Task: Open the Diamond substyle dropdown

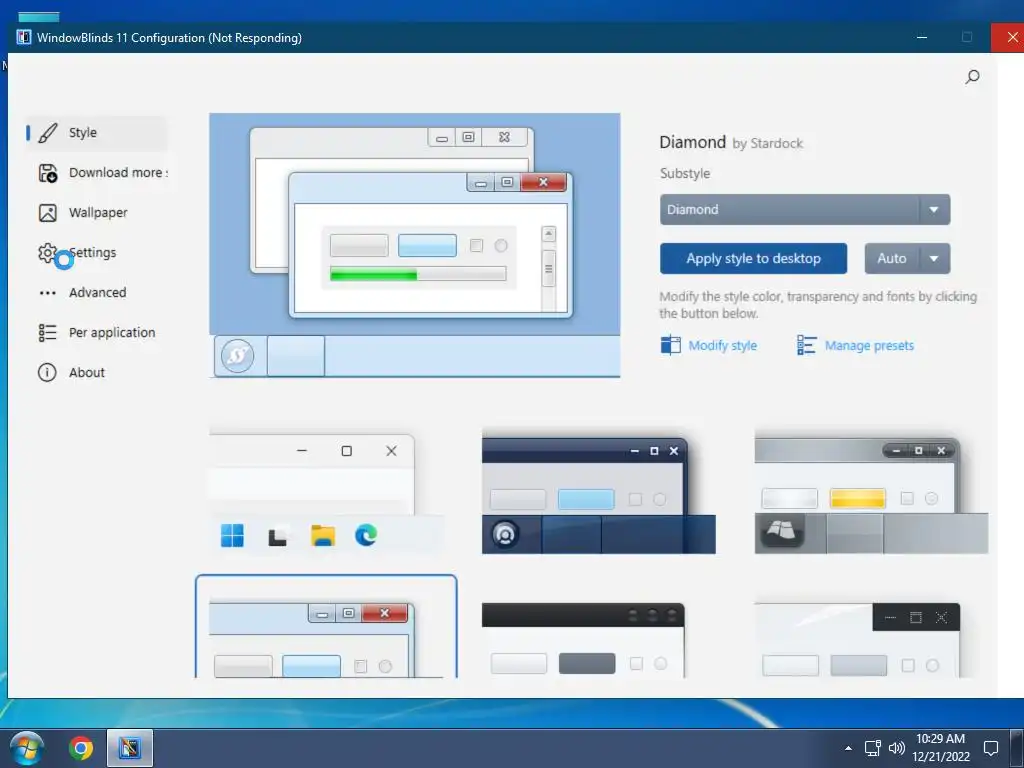Action: coord(805,210)
